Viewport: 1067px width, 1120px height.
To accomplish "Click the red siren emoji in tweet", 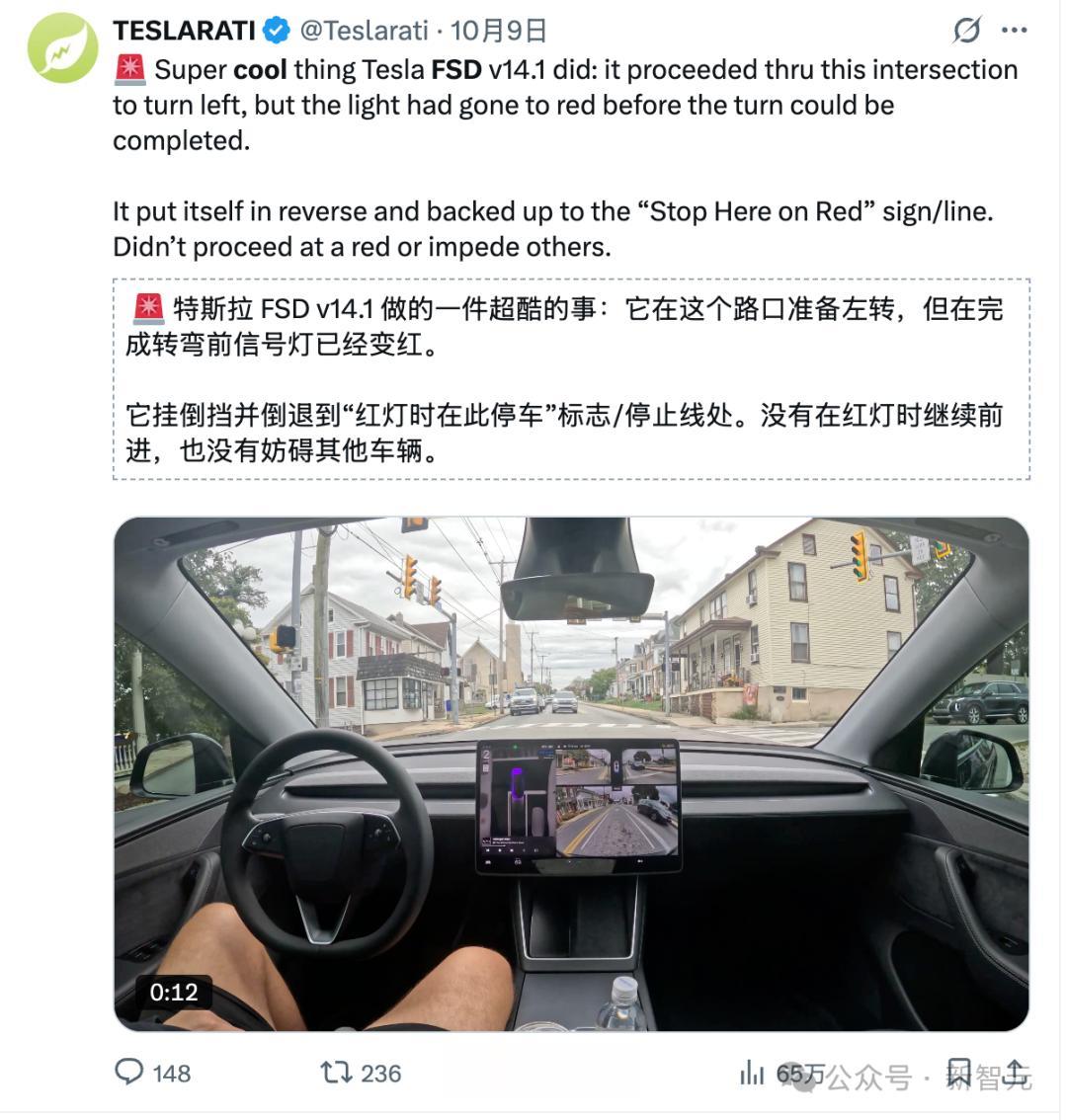I will tap(130, 70).
